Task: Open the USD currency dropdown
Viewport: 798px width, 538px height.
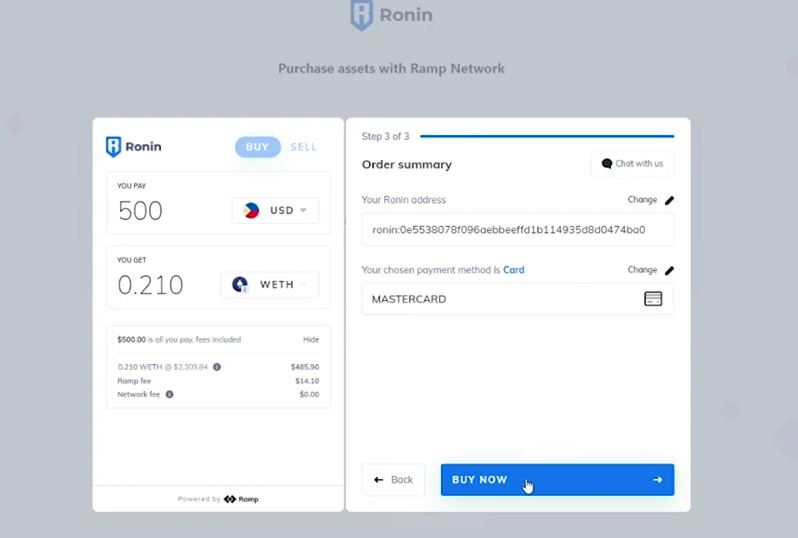Action: coord(275,210)
